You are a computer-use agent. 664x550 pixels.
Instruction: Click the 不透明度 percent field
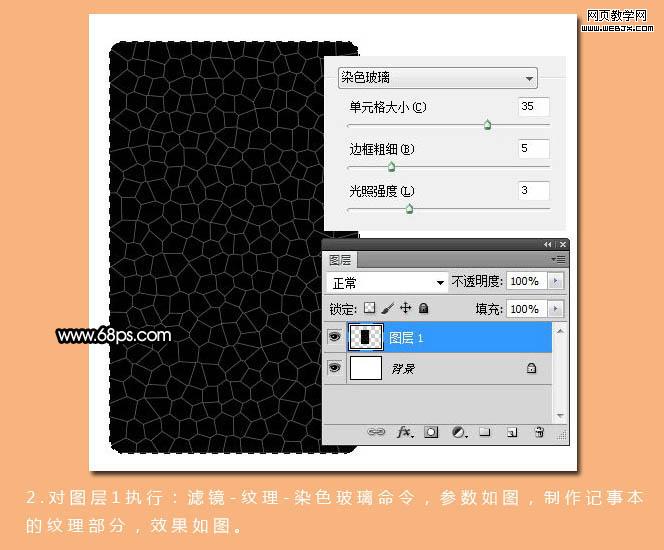point(527,281)
